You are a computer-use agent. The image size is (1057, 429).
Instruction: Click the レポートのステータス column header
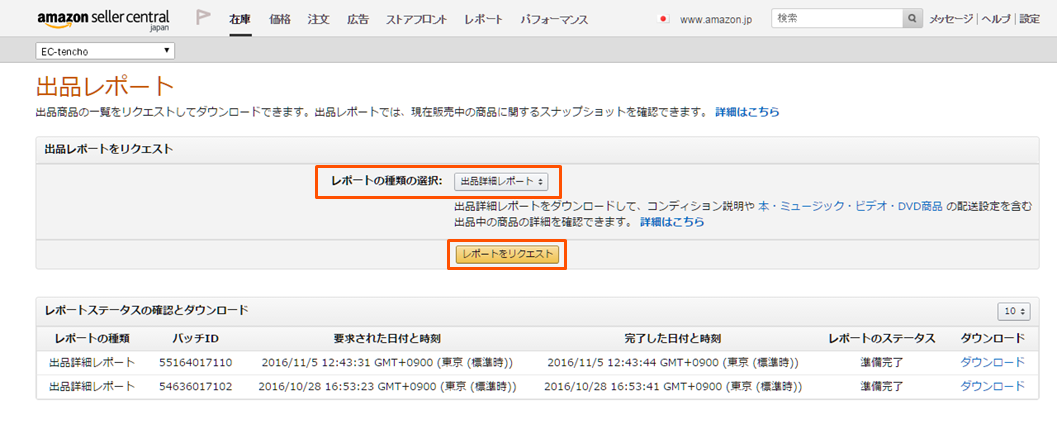pyautogui.click(x=882, y=338)
